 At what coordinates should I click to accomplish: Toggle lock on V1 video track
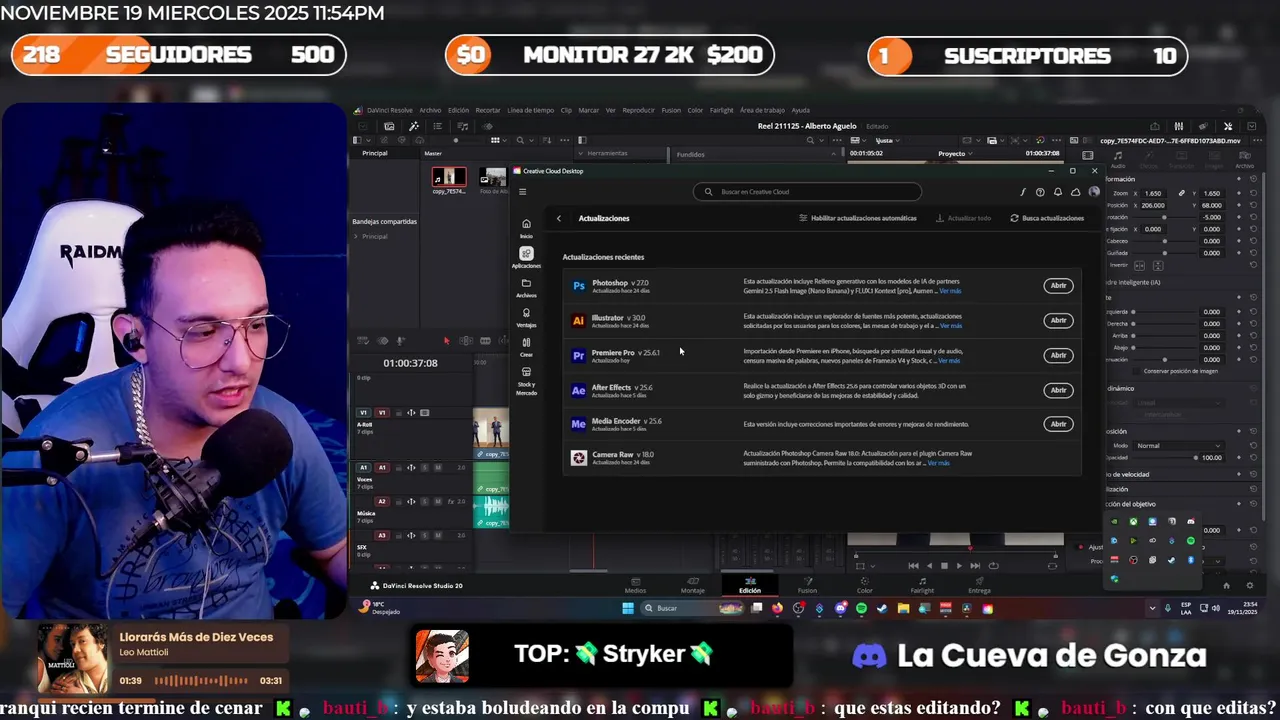(x=397, y=412)
